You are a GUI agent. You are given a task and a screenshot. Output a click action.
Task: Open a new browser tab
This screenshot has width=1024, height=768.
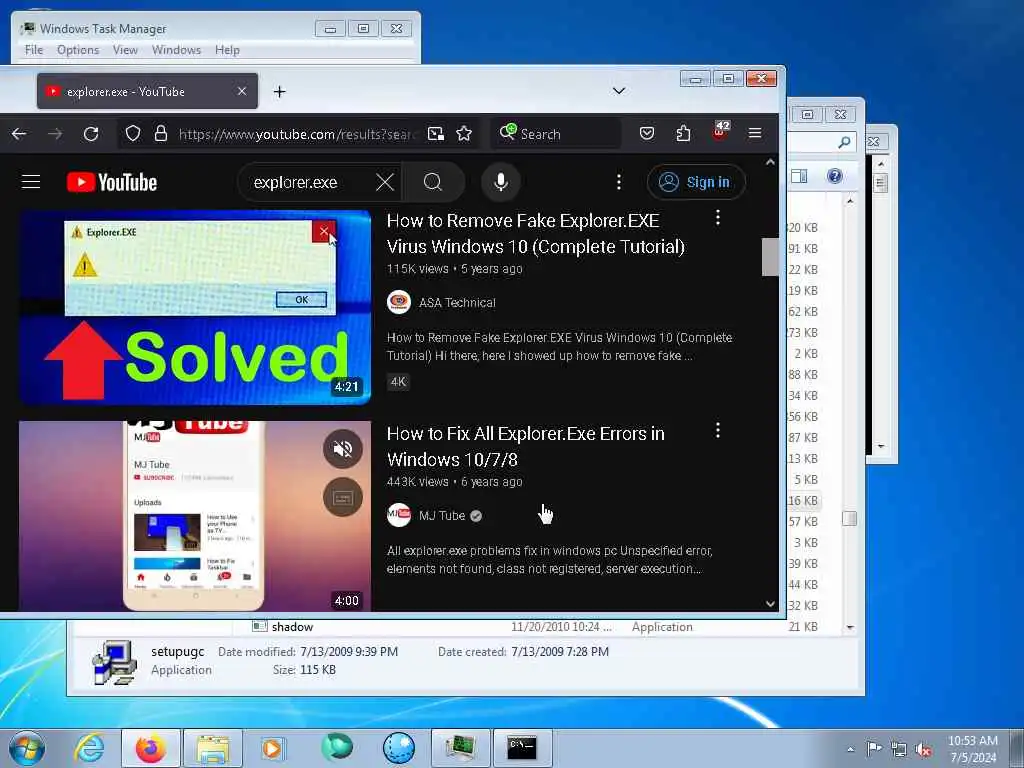click(280, 91)
